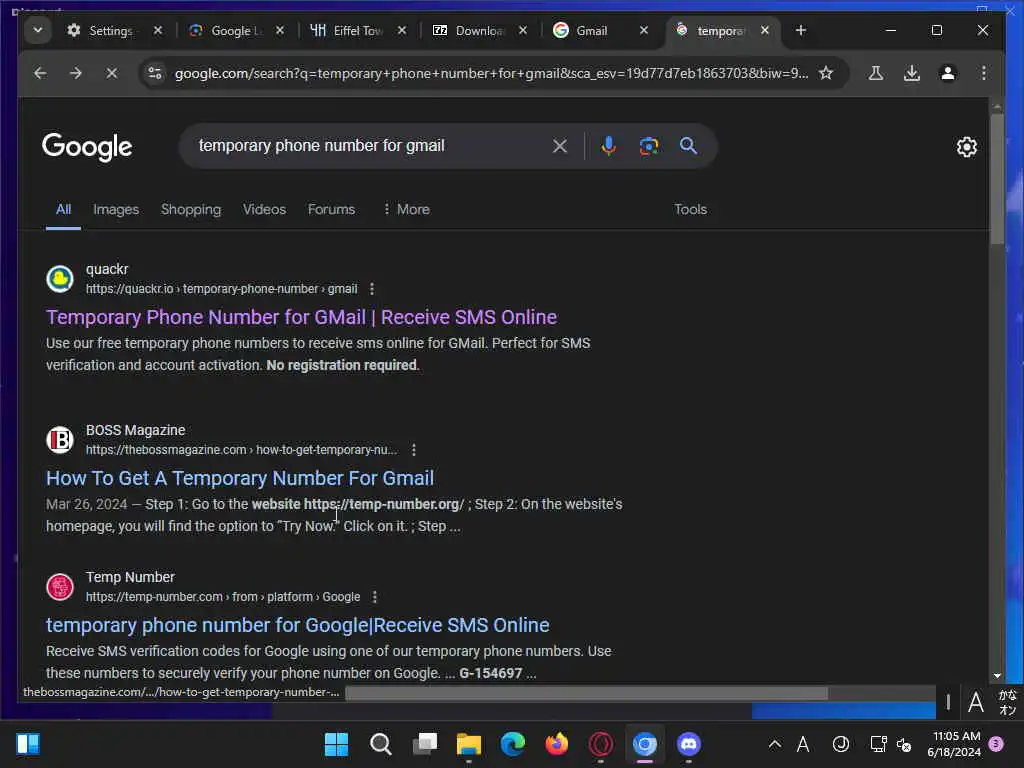Open quackr result options three-dot menu
1024x768 pixels.
coord(372,289)
